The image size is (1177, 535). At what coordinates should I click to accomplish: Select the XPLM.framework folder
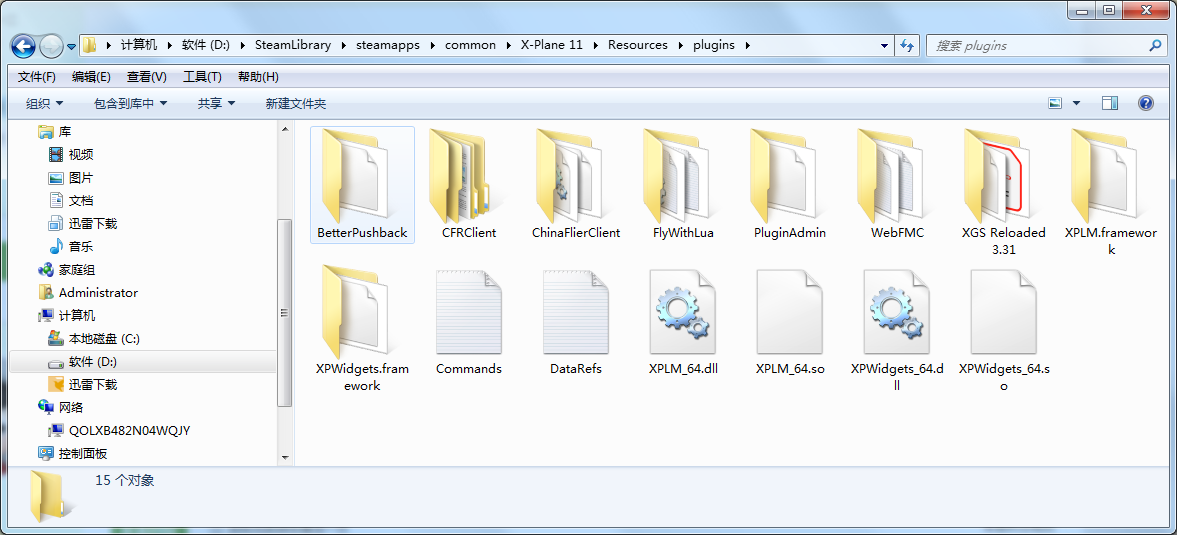1111,192
